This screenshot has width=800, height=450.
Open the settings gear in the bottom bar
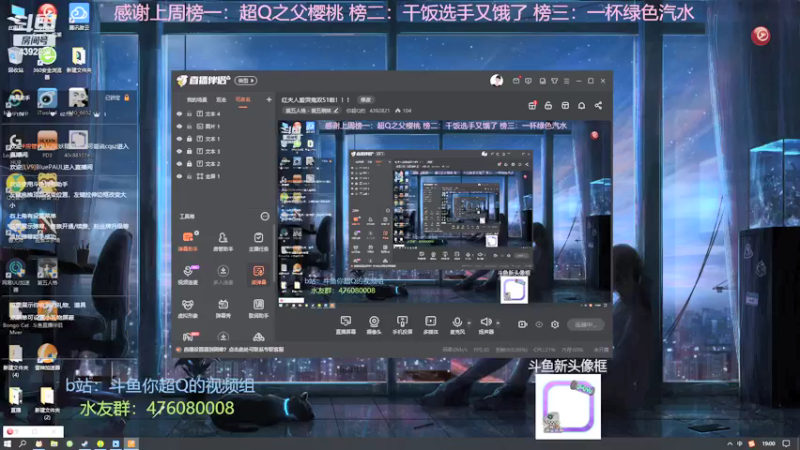555,324
